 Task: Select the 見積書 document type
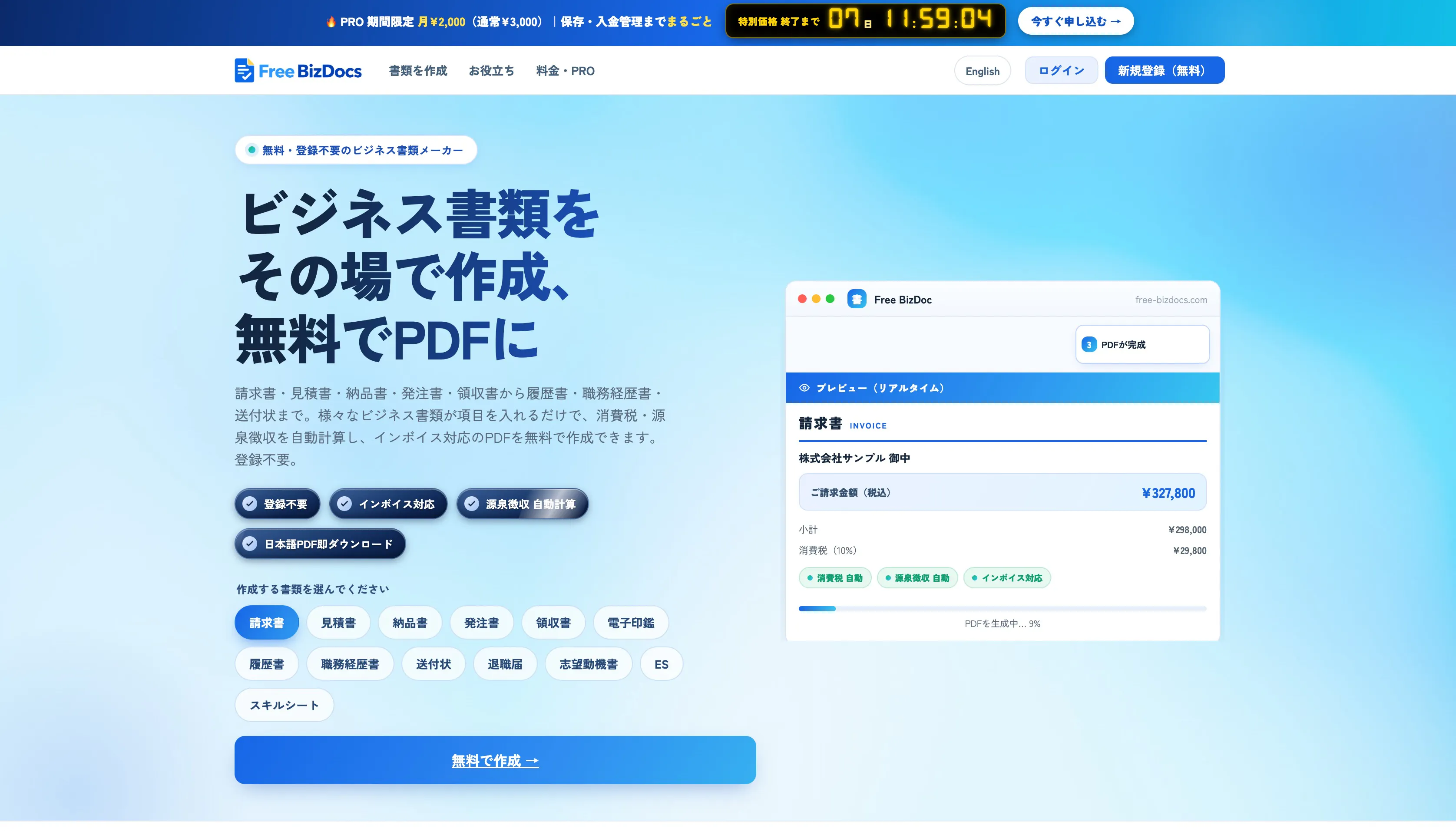(x=338, y=623)
